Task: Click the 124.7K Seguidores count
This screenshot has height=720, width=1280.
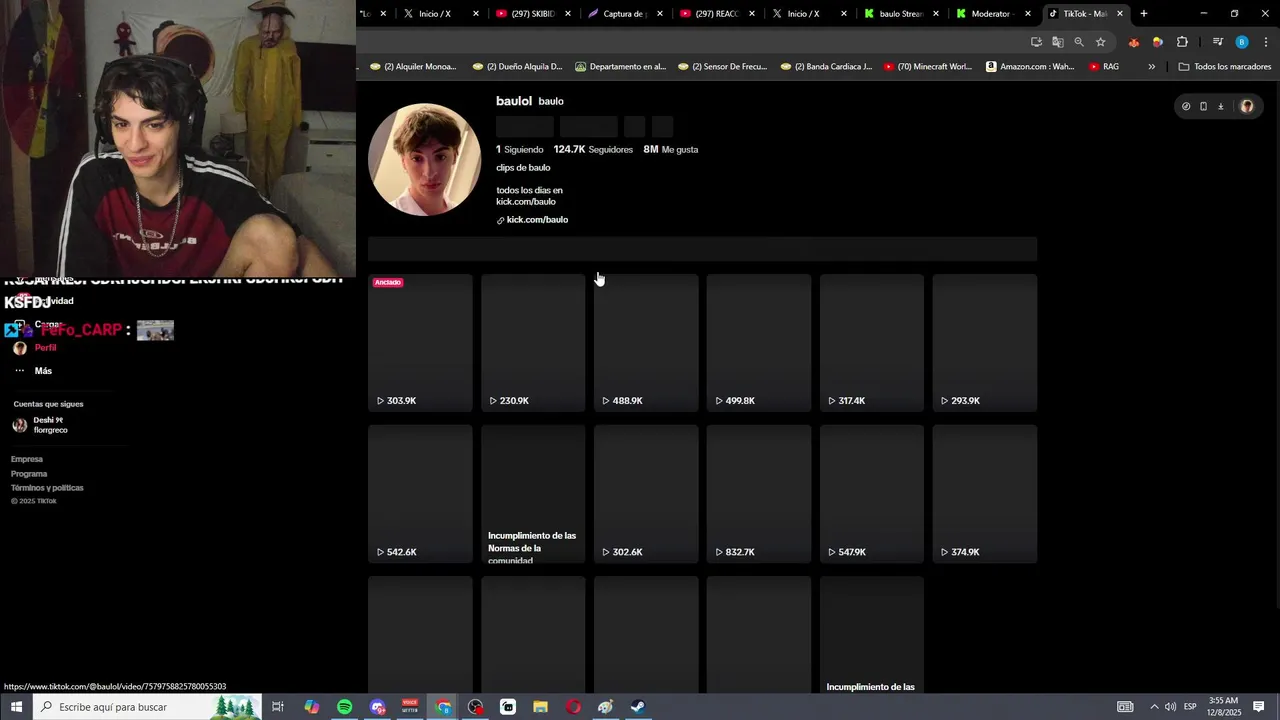Action: (593, 149)
